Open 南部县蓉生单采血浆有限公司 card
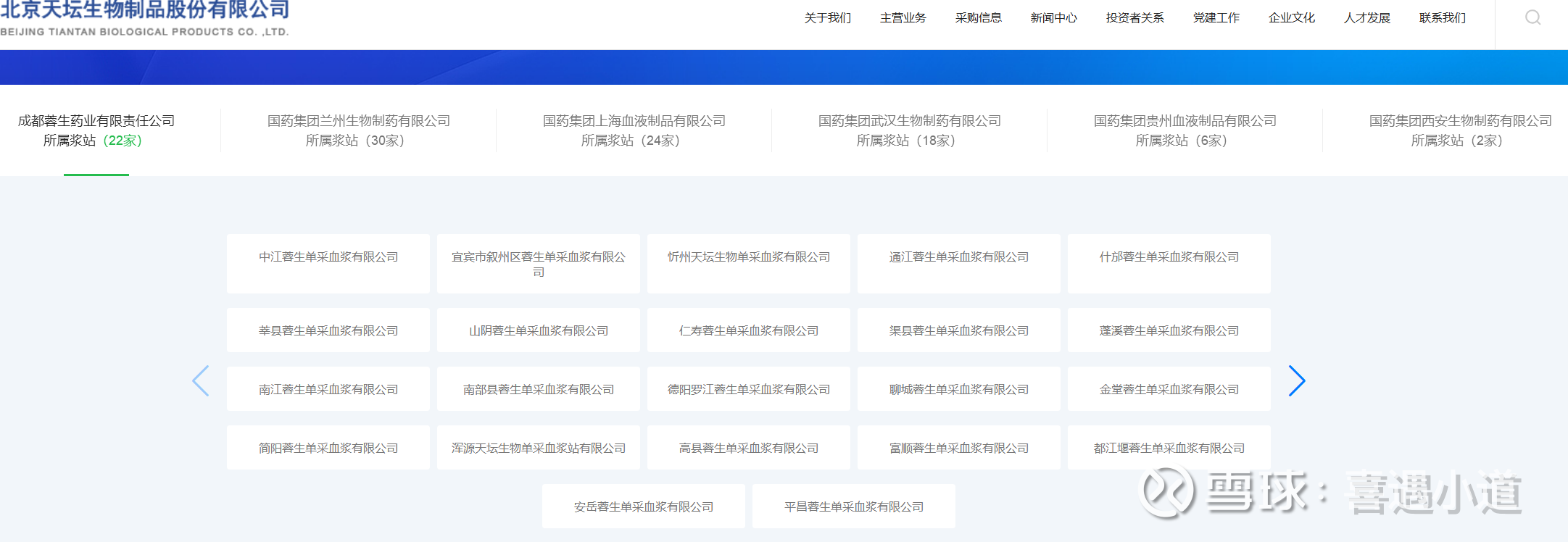The height and width of the screenshot is (542, 1568). point(539,389)
